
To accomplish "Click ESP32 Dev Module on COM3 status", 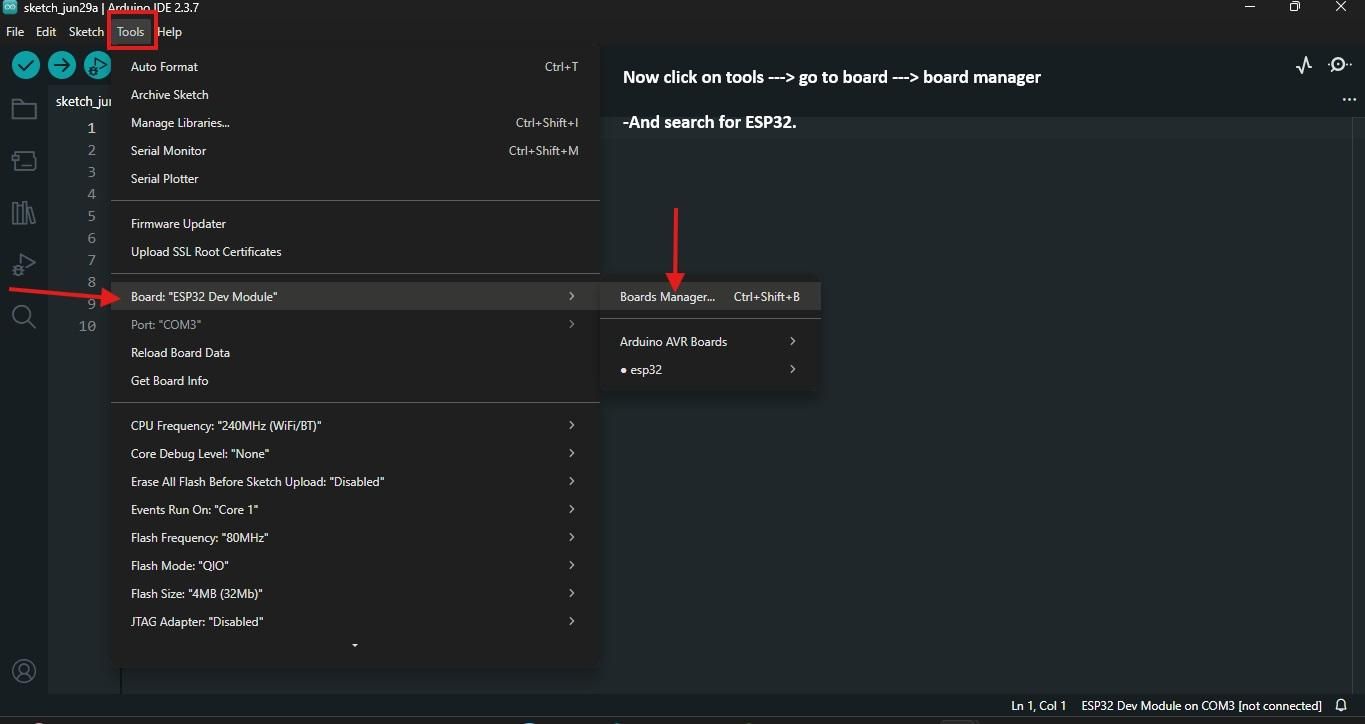I will pyautogui.click(x=1201, y=706).
